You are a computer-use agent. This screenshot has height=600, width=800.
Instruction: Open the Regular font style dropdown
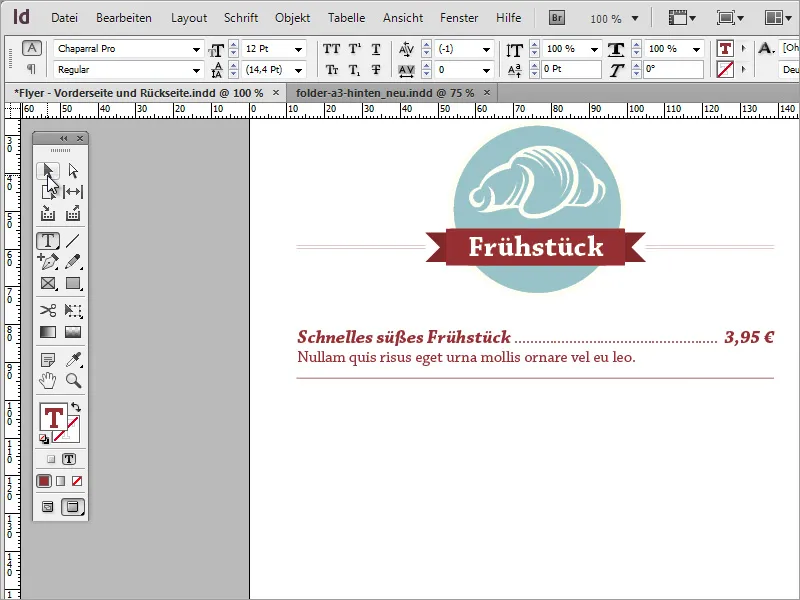click(x=196, y=70)
